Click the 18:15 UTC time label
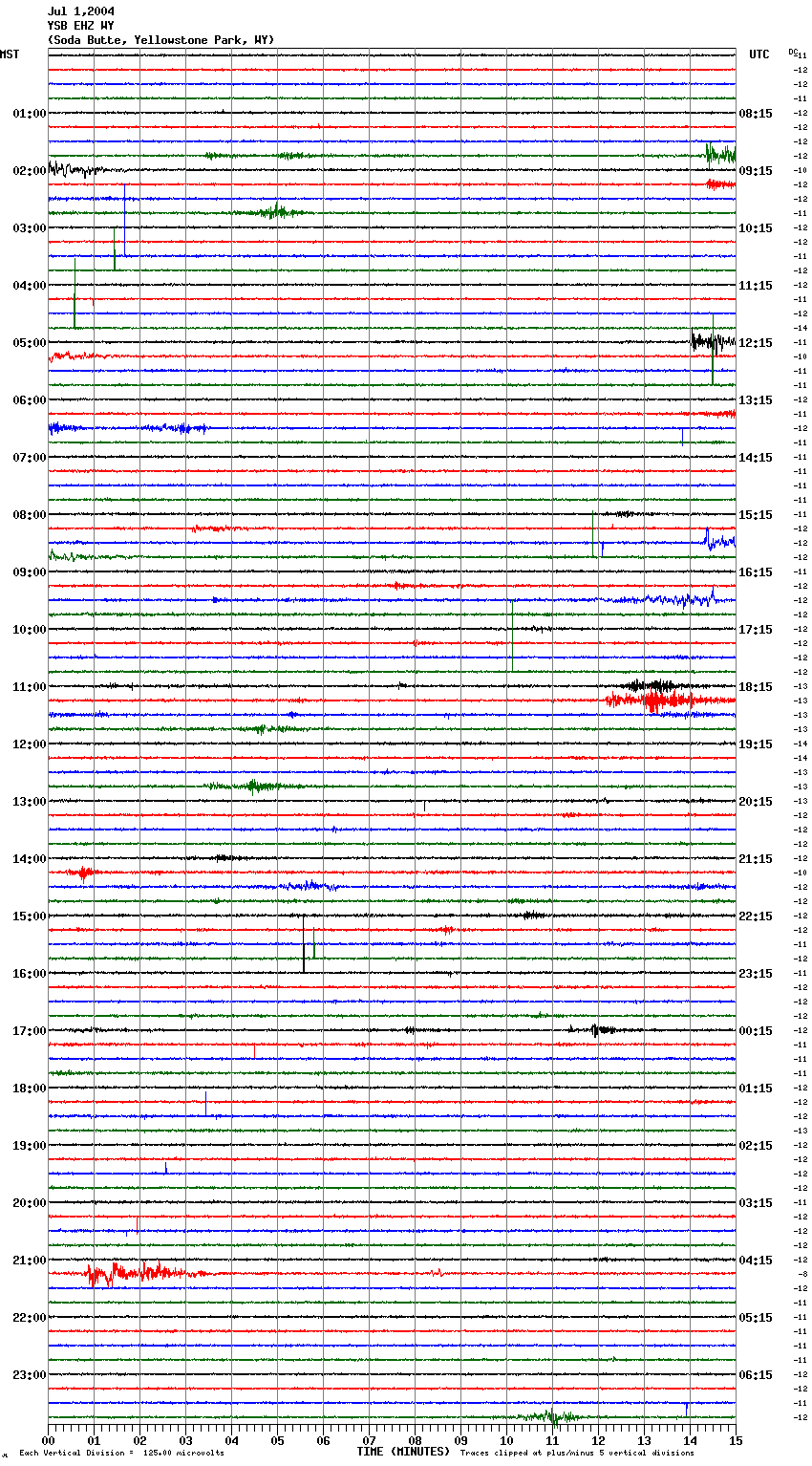Screen dimensions: 812x1466 756,687
